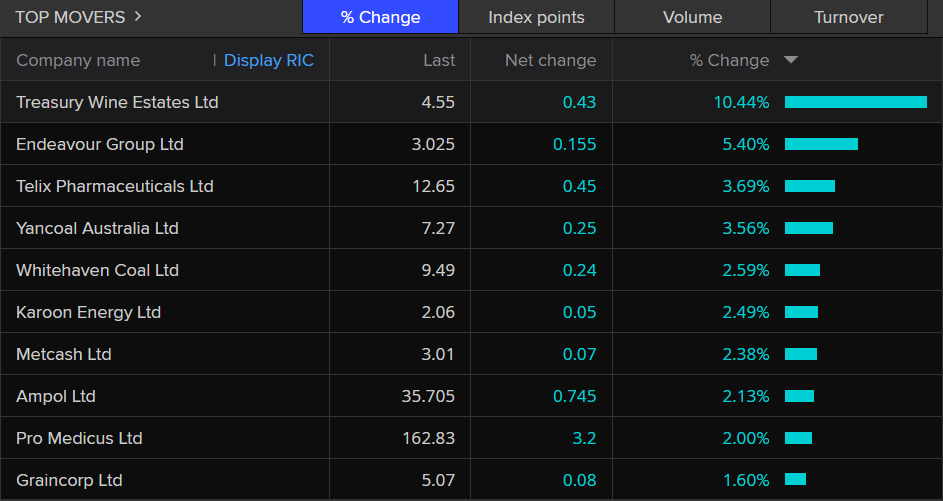
Task: Click net change 0.155
Action: pyautogui.click(x=574, y=144)
